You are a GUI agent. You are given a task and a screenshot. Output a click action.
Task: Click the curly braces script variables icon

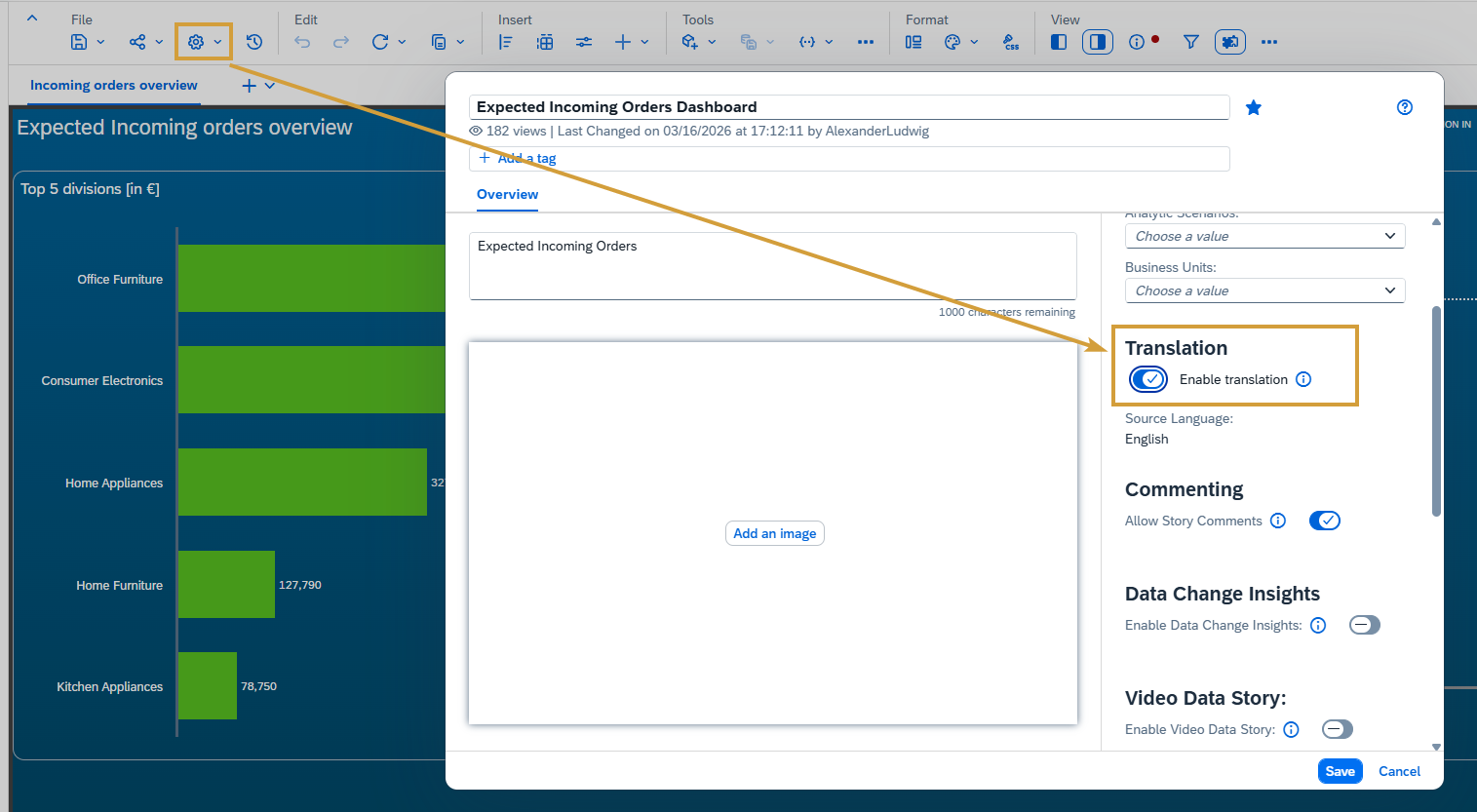(x=807, y=42)
